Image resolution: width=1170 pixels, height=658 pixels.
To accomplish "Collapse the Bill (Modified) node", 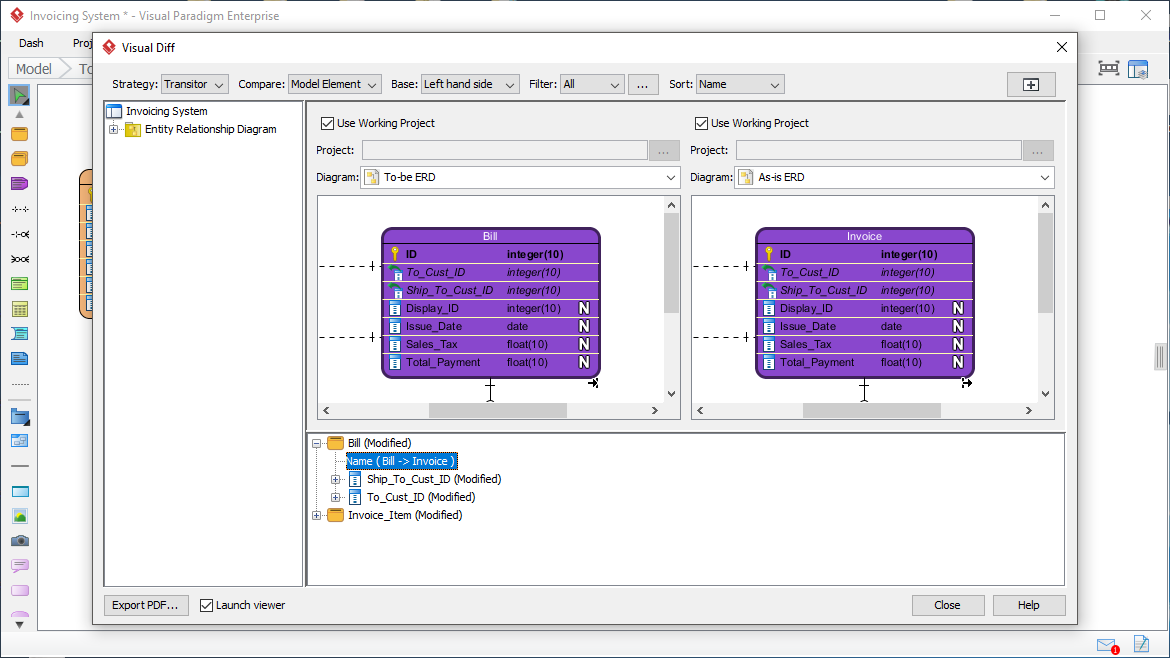I will [x=316, y=443].
